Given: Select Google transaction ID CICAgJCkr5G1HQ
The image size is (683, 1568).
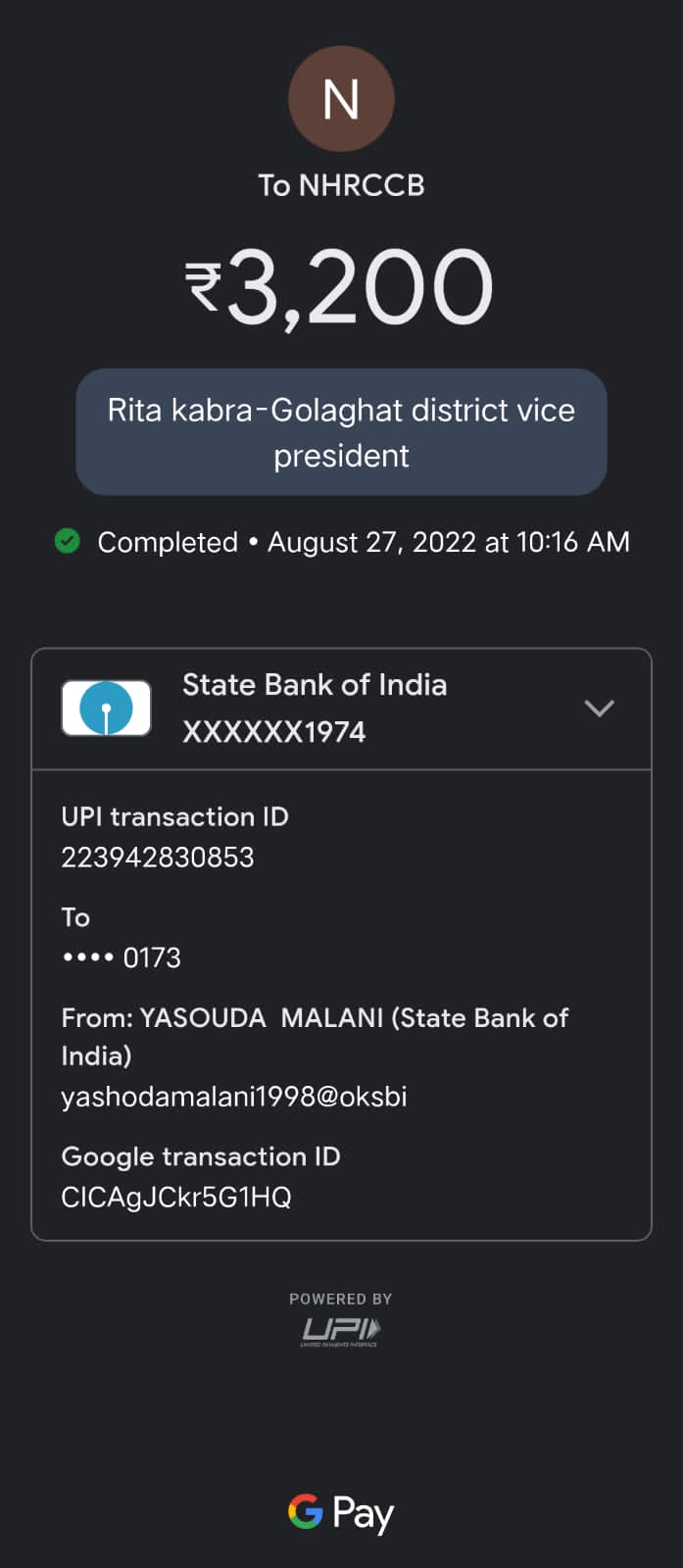Looking at the screenshot, I should 176,1197.
